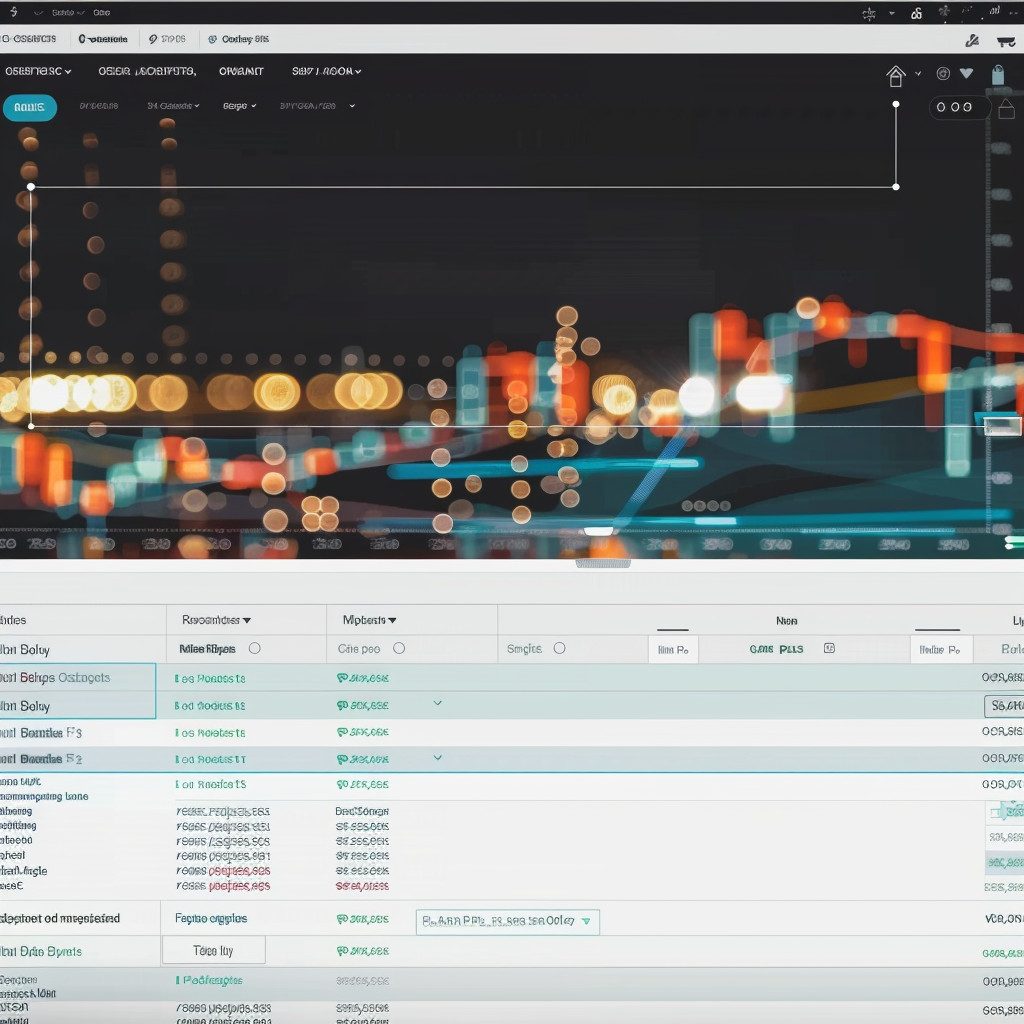This screenshot has width=1024, height=1024.
Task: Click the red value in the lower list
Action: (x=362, y=886)
